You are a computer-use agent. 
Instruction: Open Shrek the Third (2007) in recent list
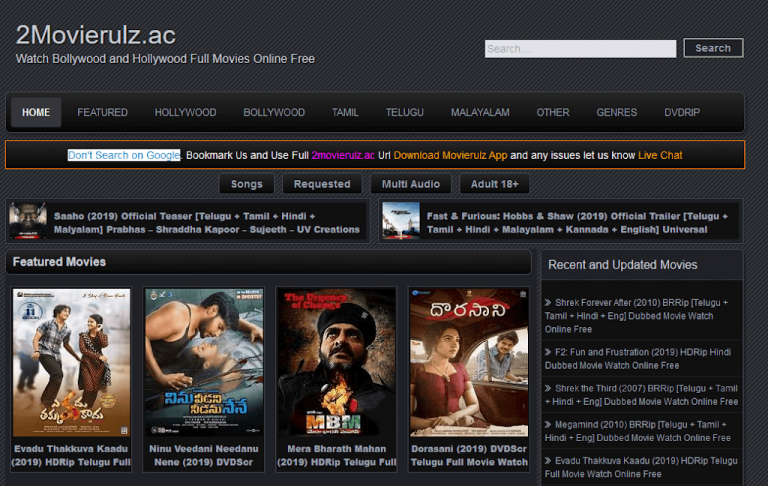click(x=641, y=395)
